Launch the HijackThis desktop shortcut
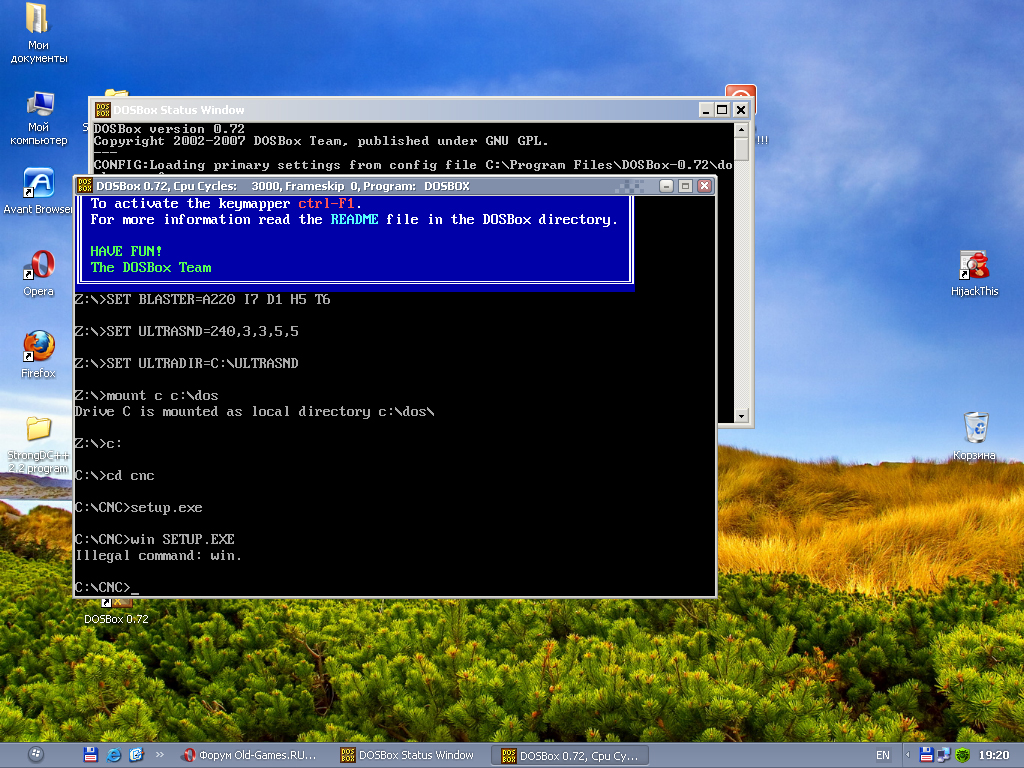 pyautogui.click(x=974, y=273)
